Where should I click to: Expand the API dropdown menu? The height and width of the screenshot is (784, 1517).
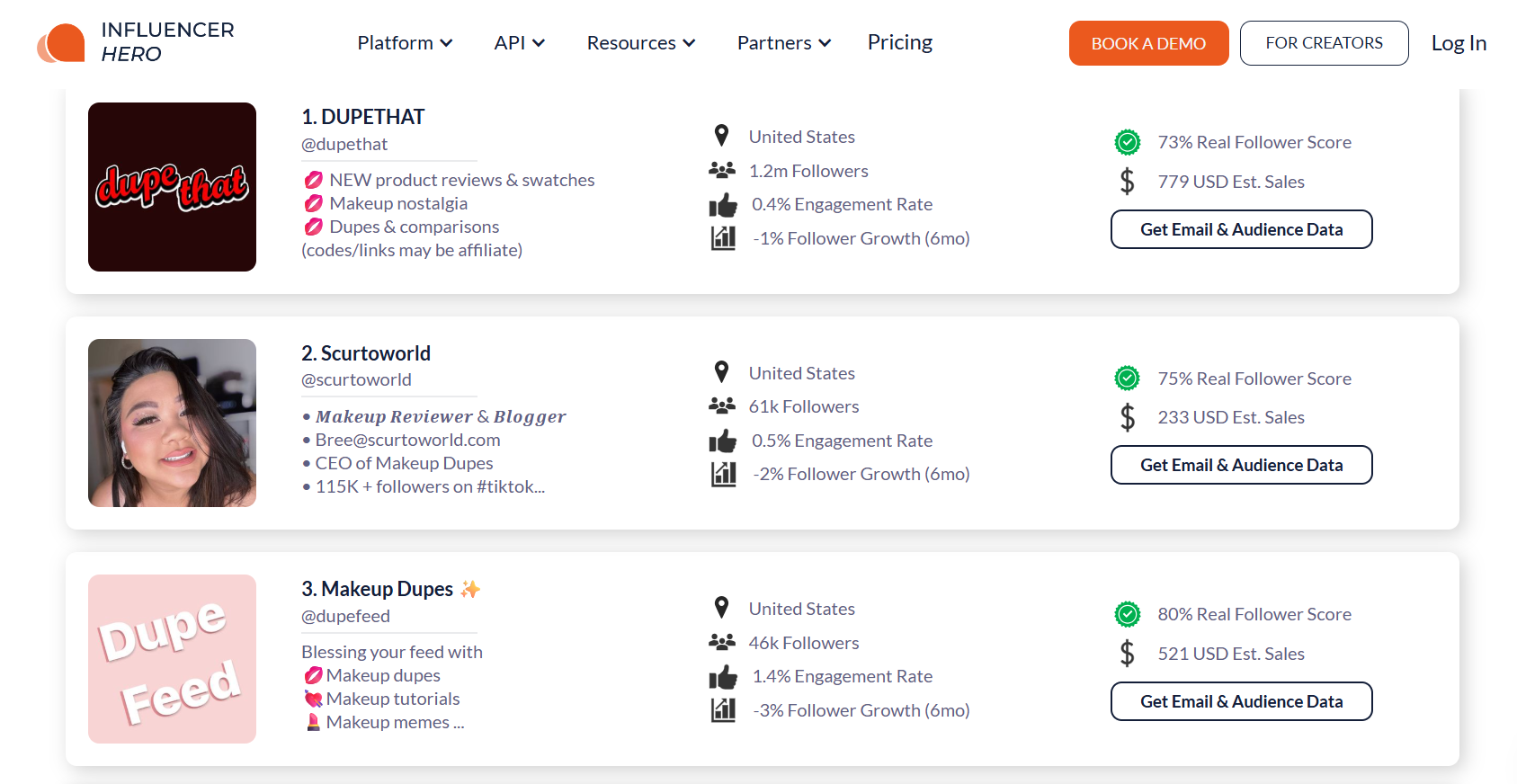pyautogui.click(x=520, y=43)
